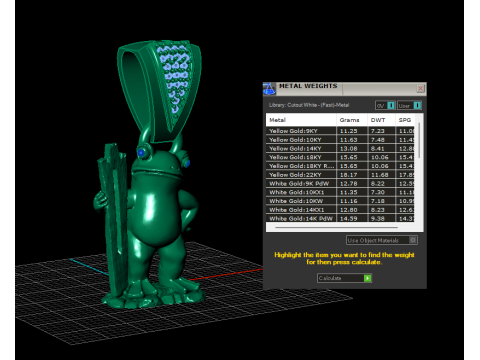Viewport: 480px width, 360px height.
Task: Select the Yellow Gold:14KY row
Action: pos(340,148)
